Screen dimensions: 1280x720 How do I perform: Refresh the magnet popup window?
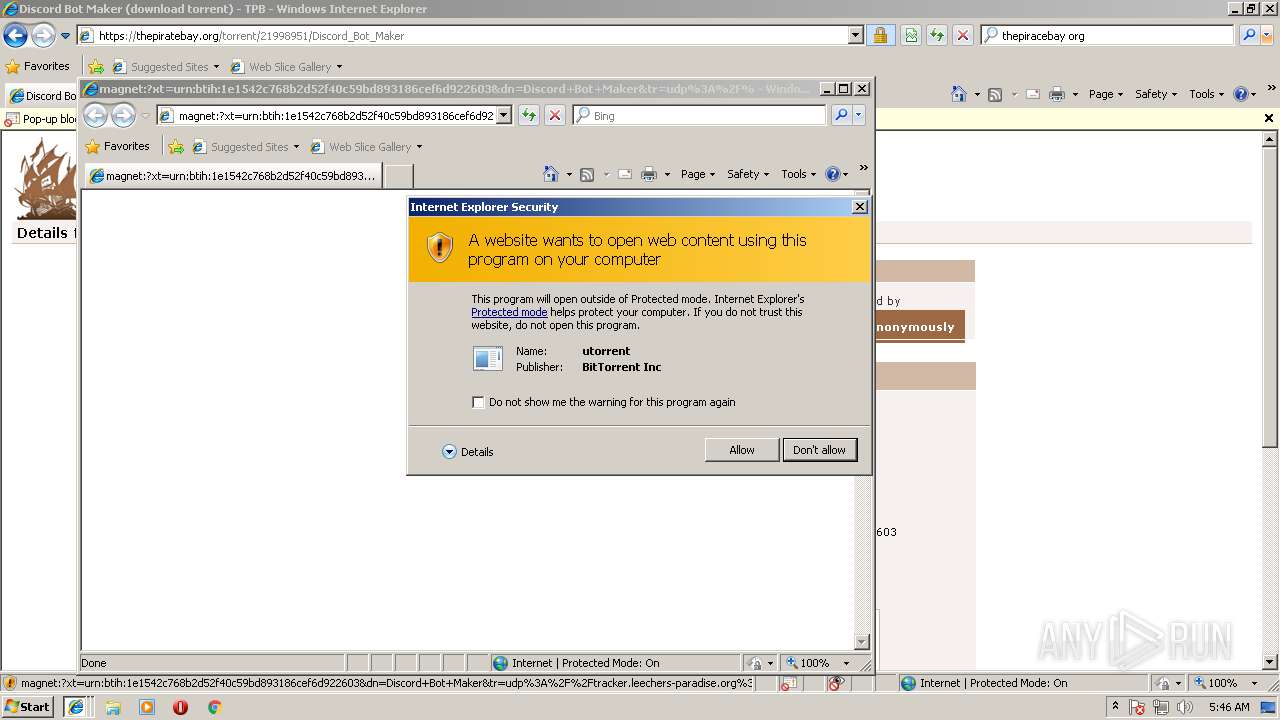tap(529, 116)
